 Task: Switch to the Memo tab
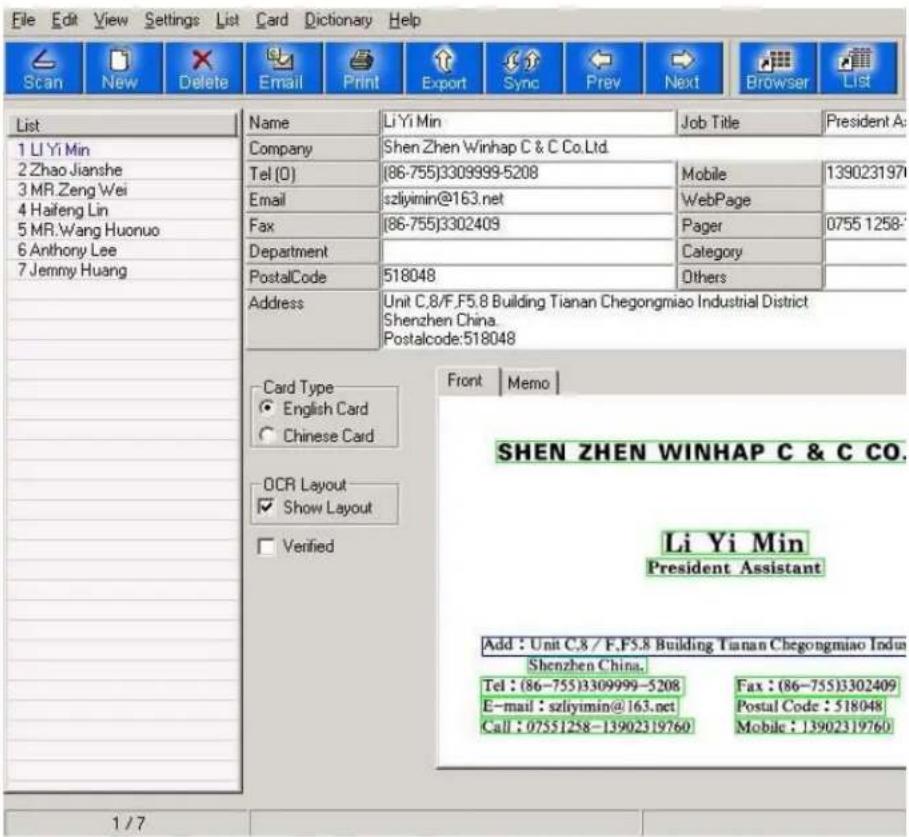coord(529,383)
